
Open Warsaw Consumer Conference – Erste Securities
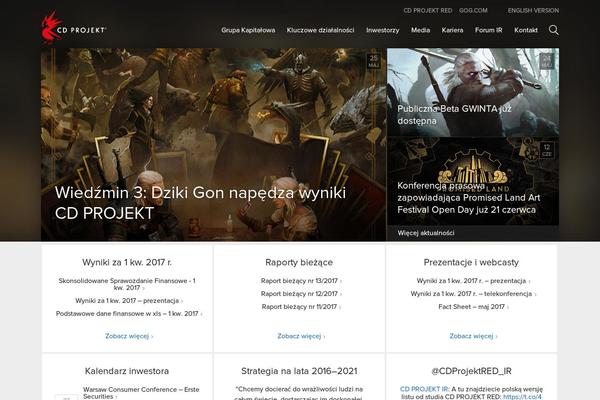coord(141,393)
